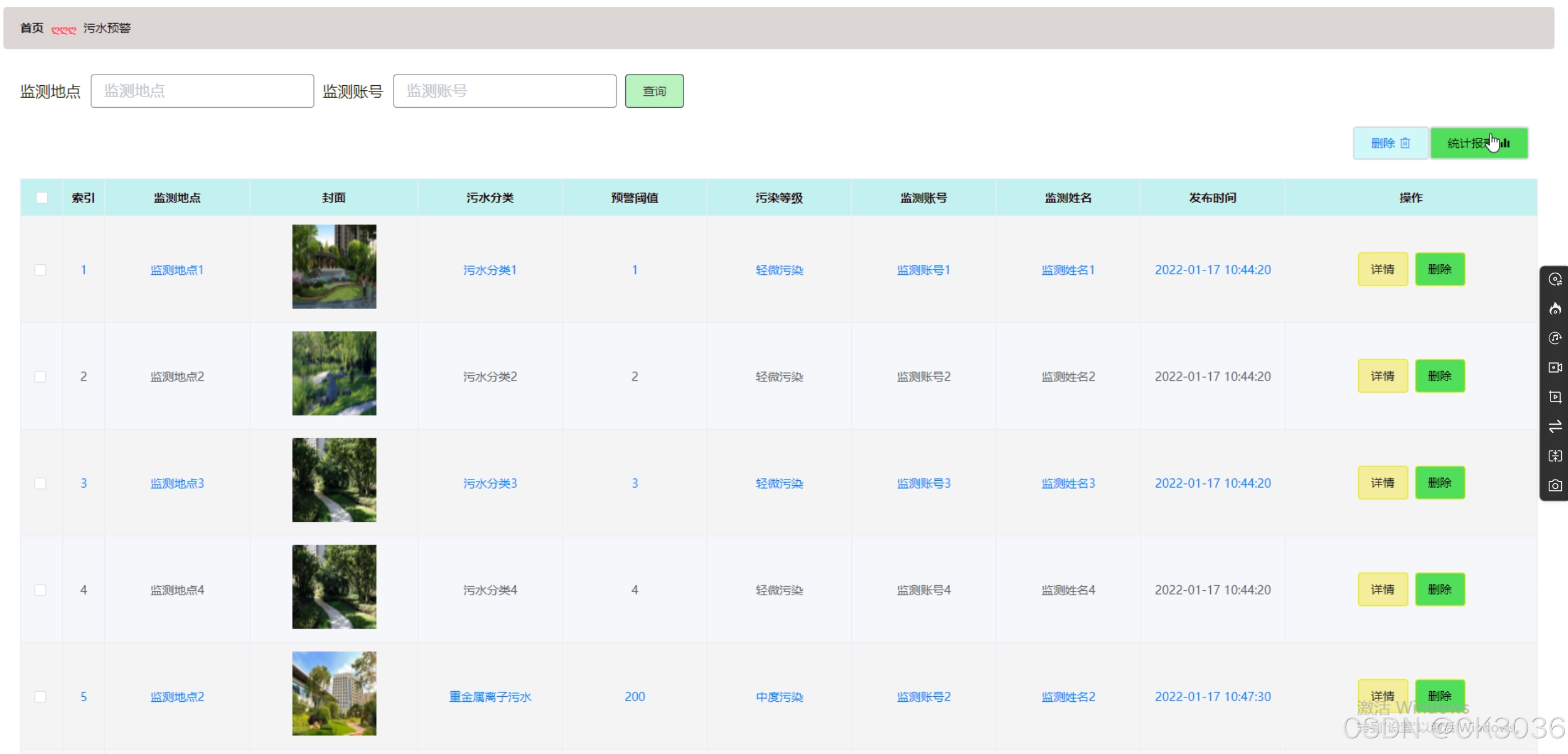Toggle the select-all checkbox in table header
The image size is (1568, 754).
point(41,197)
